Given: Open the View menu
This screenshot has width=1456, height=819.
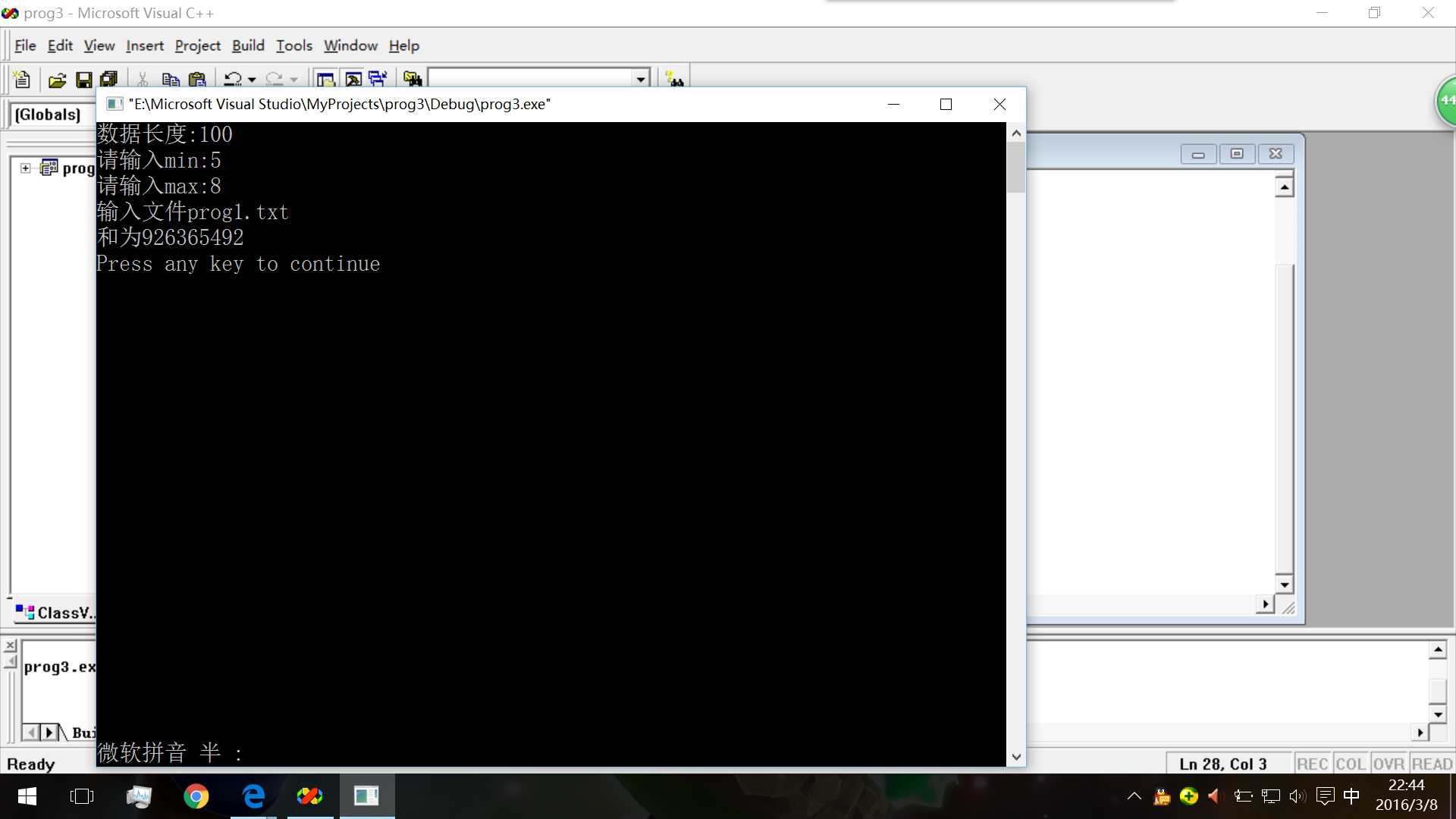Looking at the screenshot, I should pos(99,45).
